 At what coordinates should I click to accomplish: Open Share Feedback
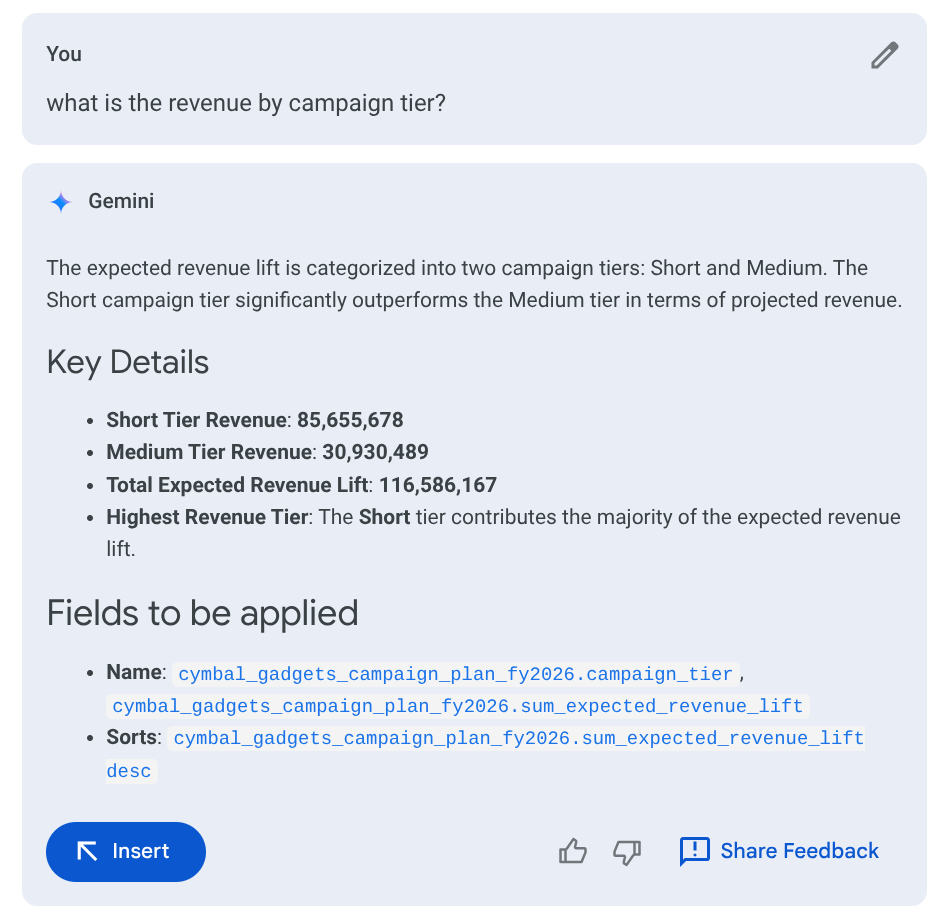(799, 851)
